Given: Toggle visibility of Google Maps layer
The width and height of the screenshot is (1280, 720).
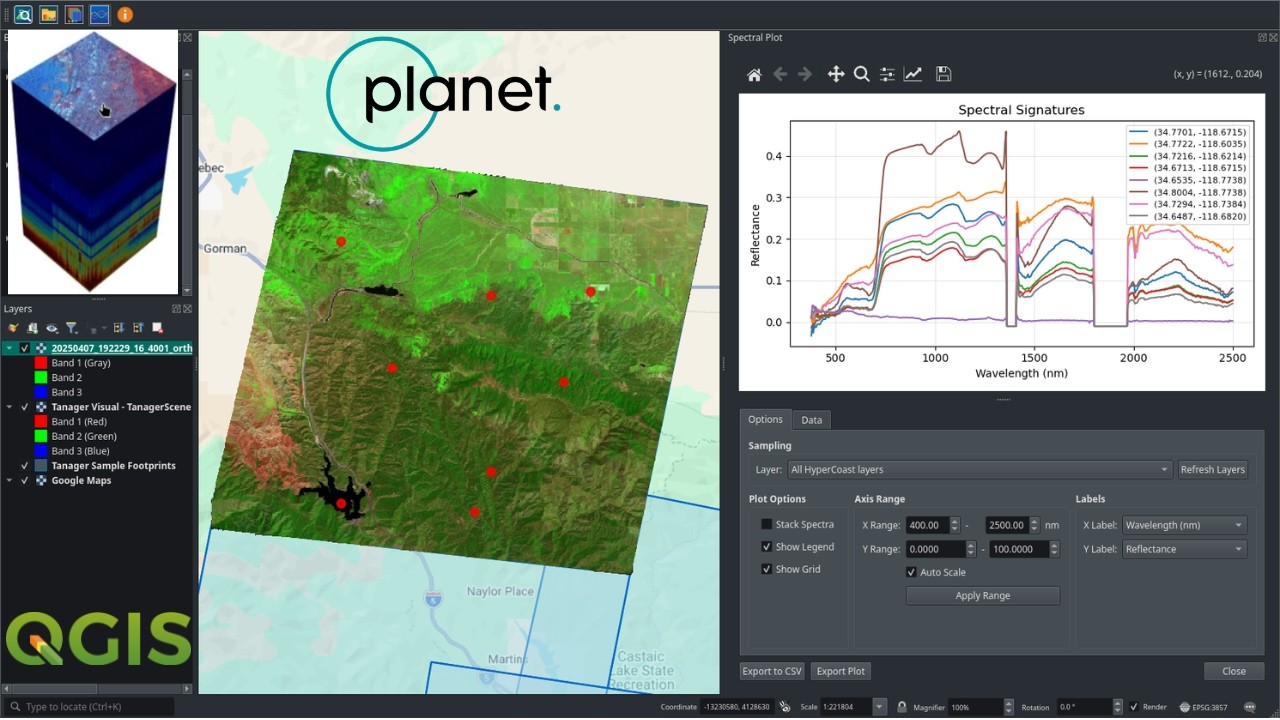Looking at the screenshot, I should [25, 481].
